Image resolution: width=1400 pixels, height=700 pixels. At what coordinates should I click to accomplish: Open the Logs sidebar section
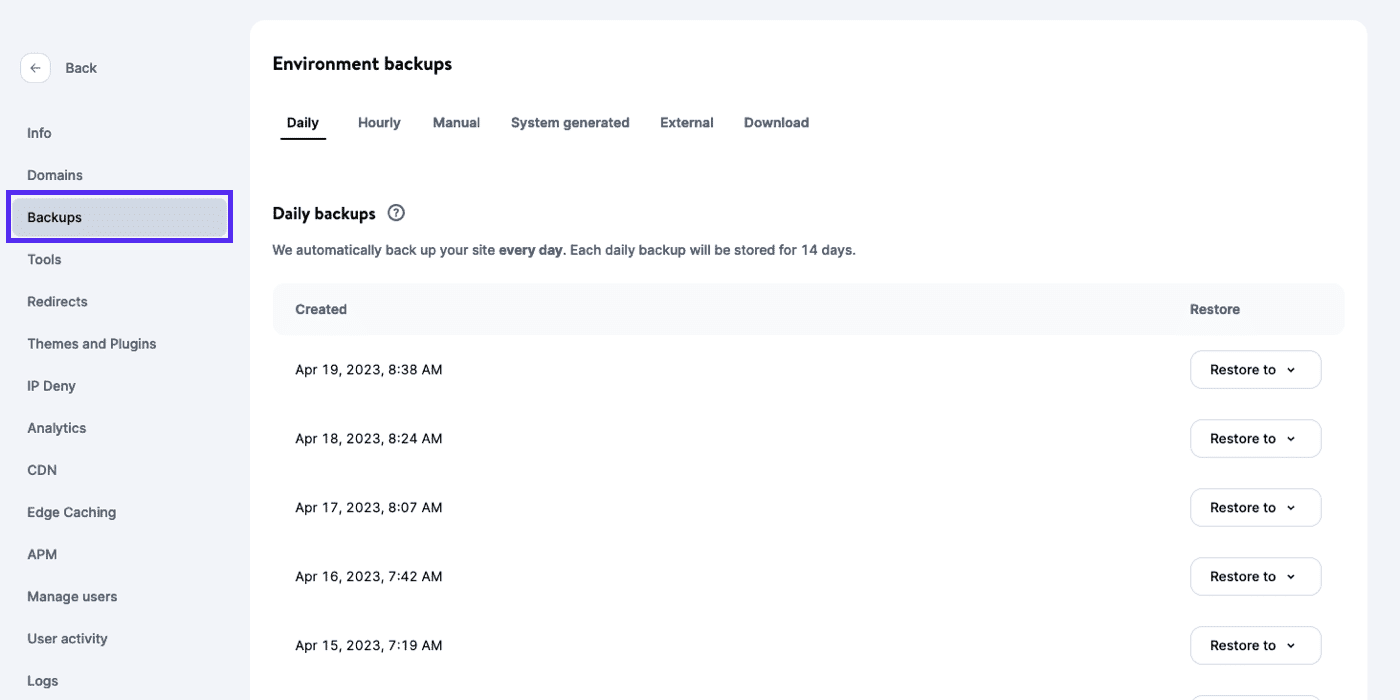[x=42, y=680]
